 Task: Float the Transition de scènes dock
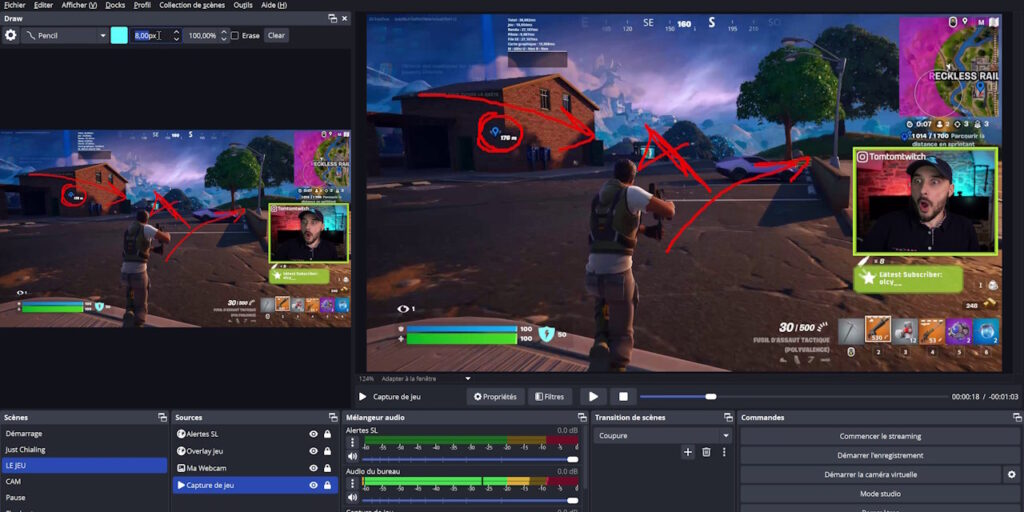[x=728, y=417]
